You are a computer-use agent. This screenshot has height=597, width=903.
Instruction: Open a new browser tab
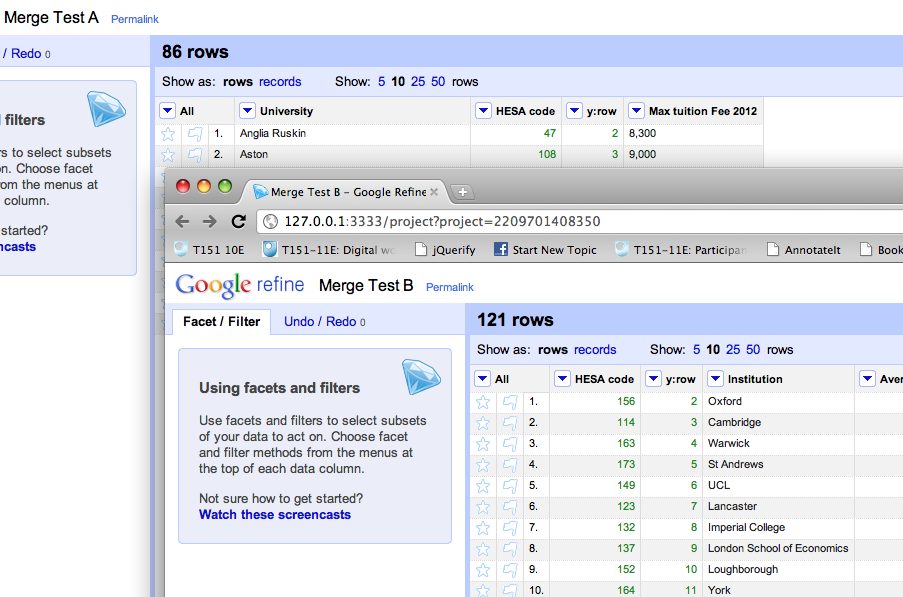(462, 192)
